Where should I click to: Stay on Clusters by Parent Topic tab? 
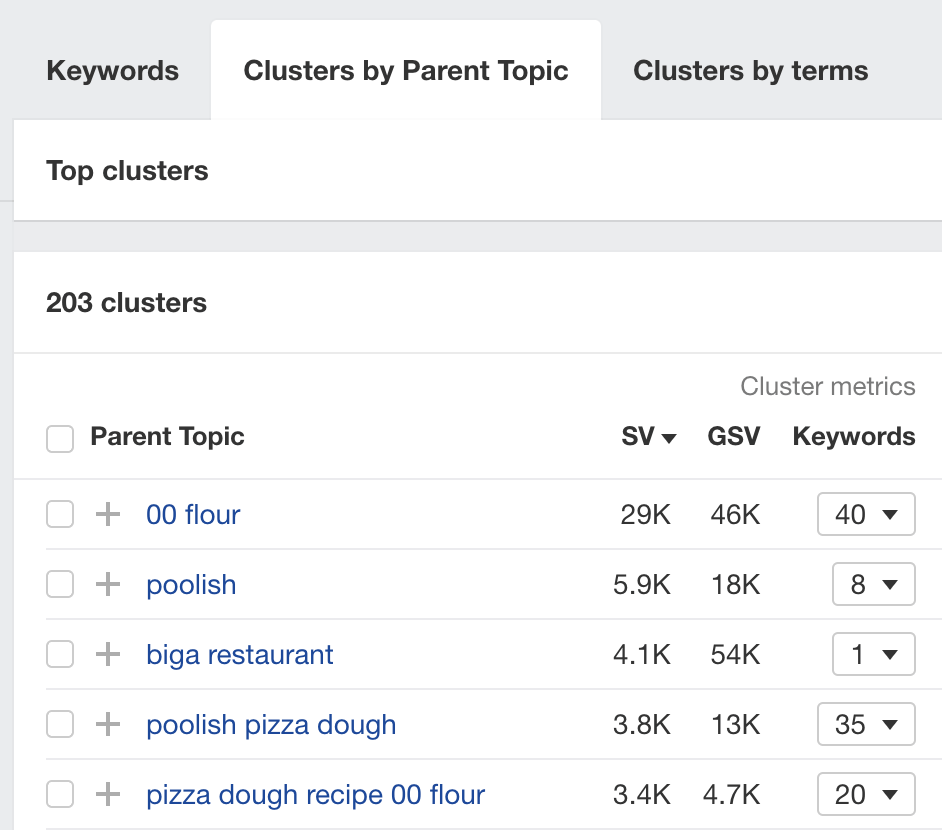405,70
